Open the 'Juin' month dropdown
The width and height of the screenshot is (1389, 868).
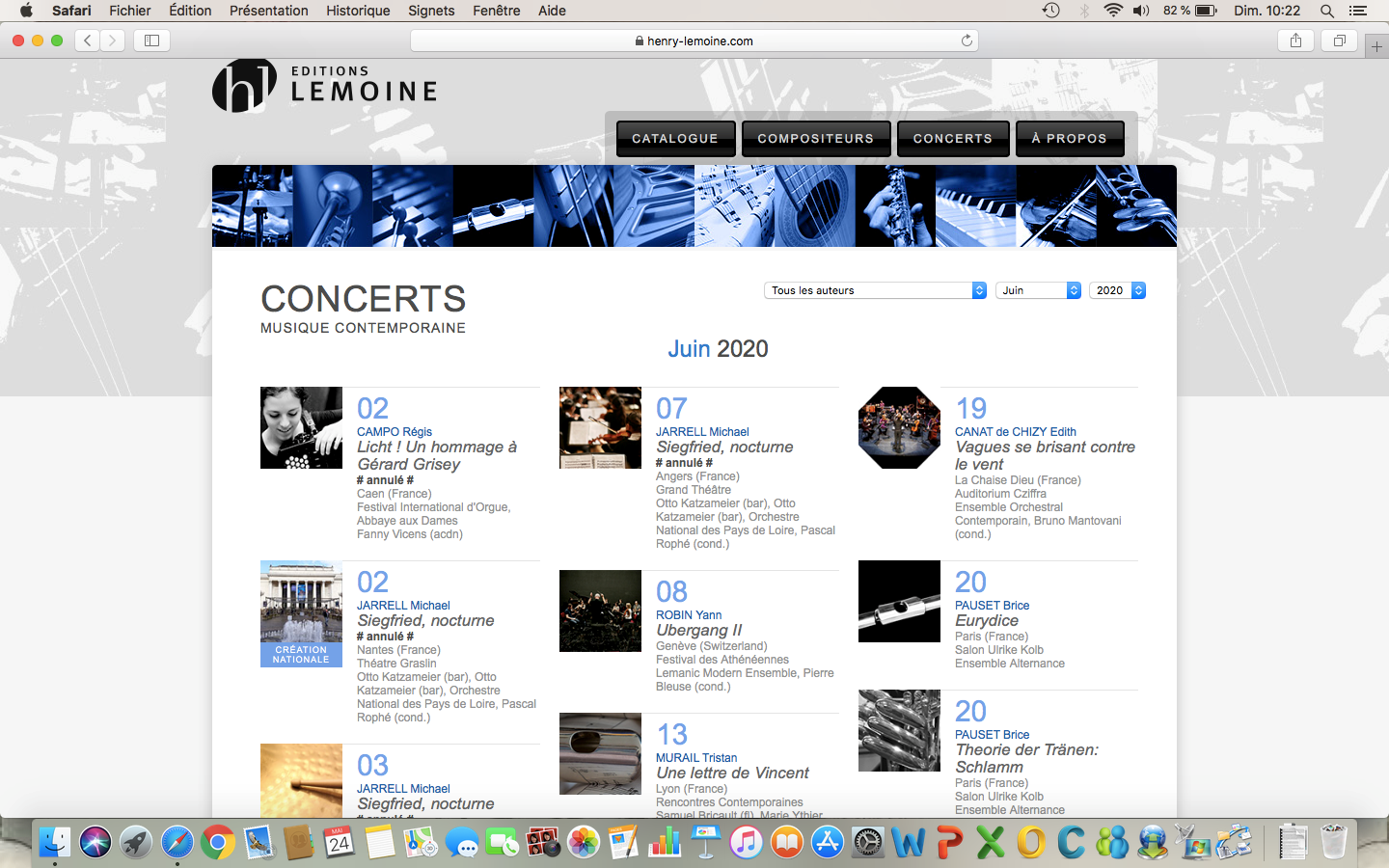click(1038, 290)
